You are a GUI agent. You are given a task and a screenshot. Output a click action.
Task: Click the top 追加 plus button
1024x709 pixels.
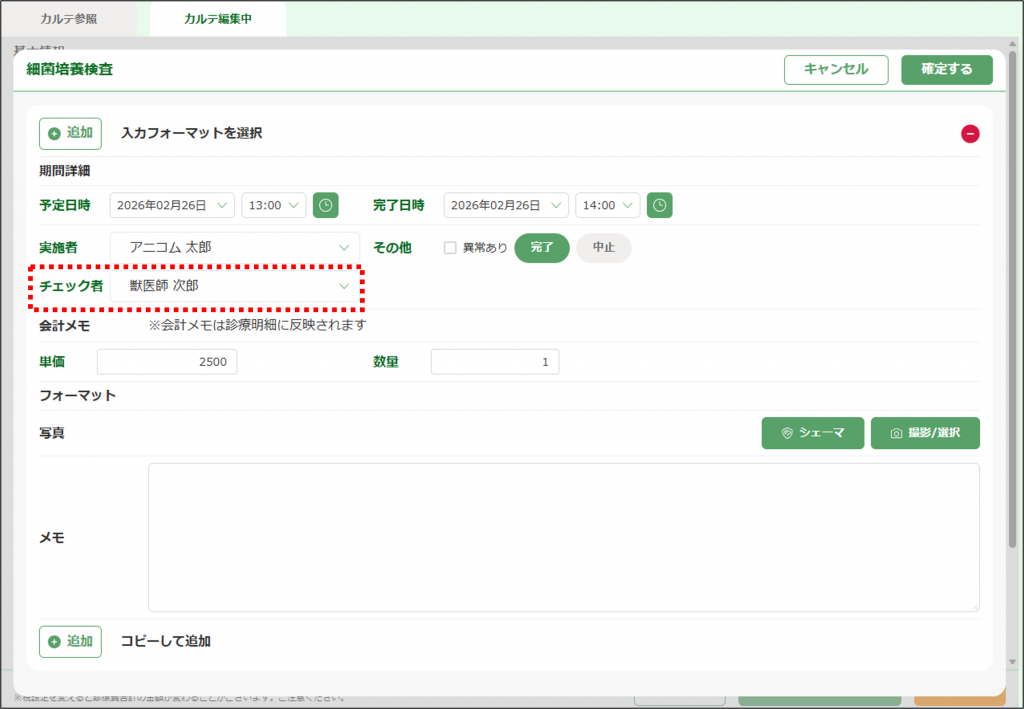tap(70, 133)
